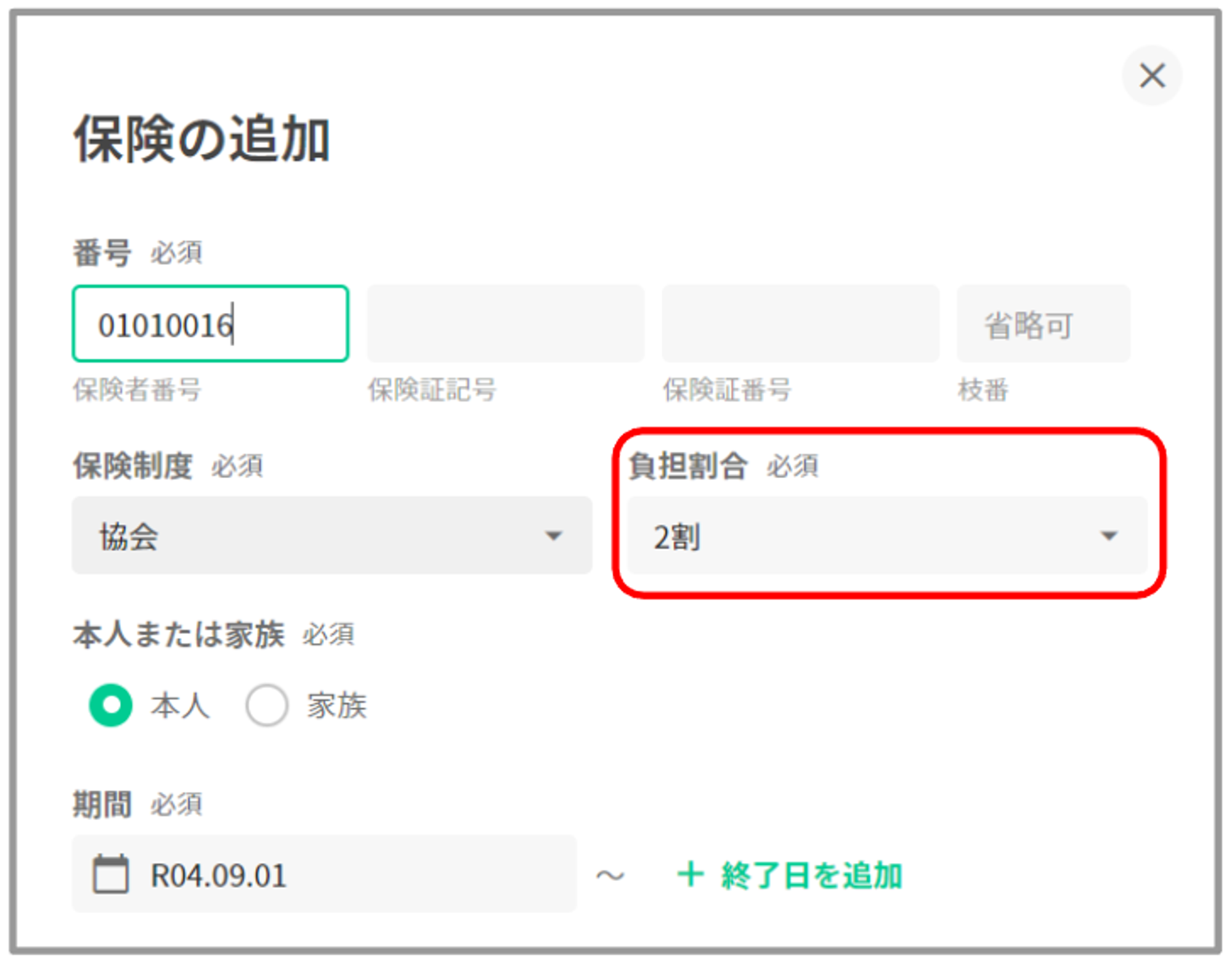Focus the 保険者番号 input containing 01010016
Image resolution: width=1232 pixels, height=963 pixels.
point(210,324)
